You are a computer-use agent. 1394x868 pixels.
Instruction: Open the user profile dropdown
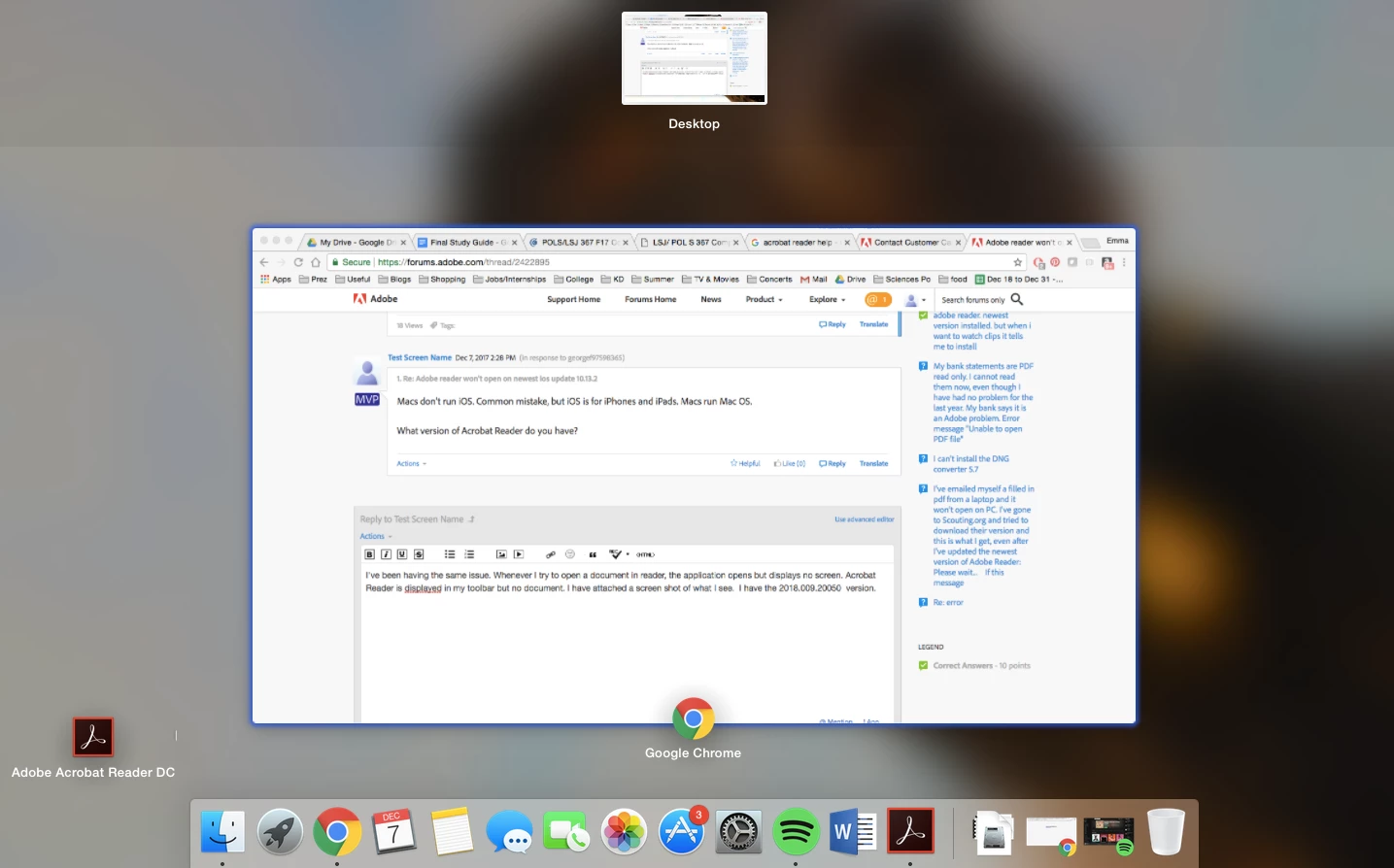[x=915, y=300]
